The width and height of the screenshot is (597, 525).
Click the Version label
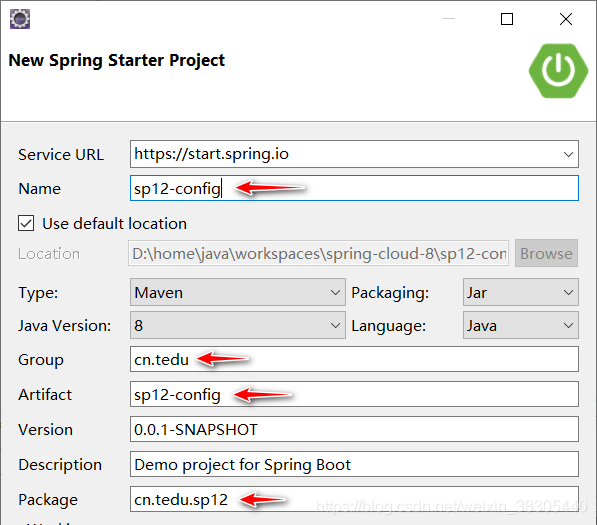(45, 430)
